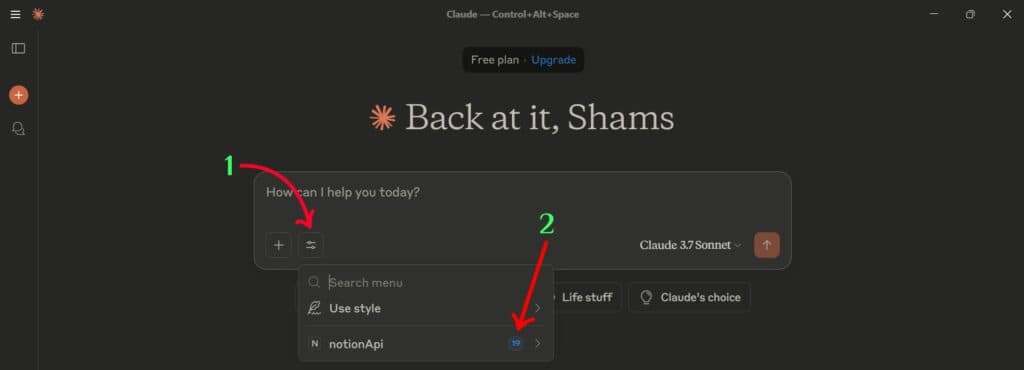1024x370 pixels.
Task: Select the notionApi menu entry
Action: [x=426, y=343]
